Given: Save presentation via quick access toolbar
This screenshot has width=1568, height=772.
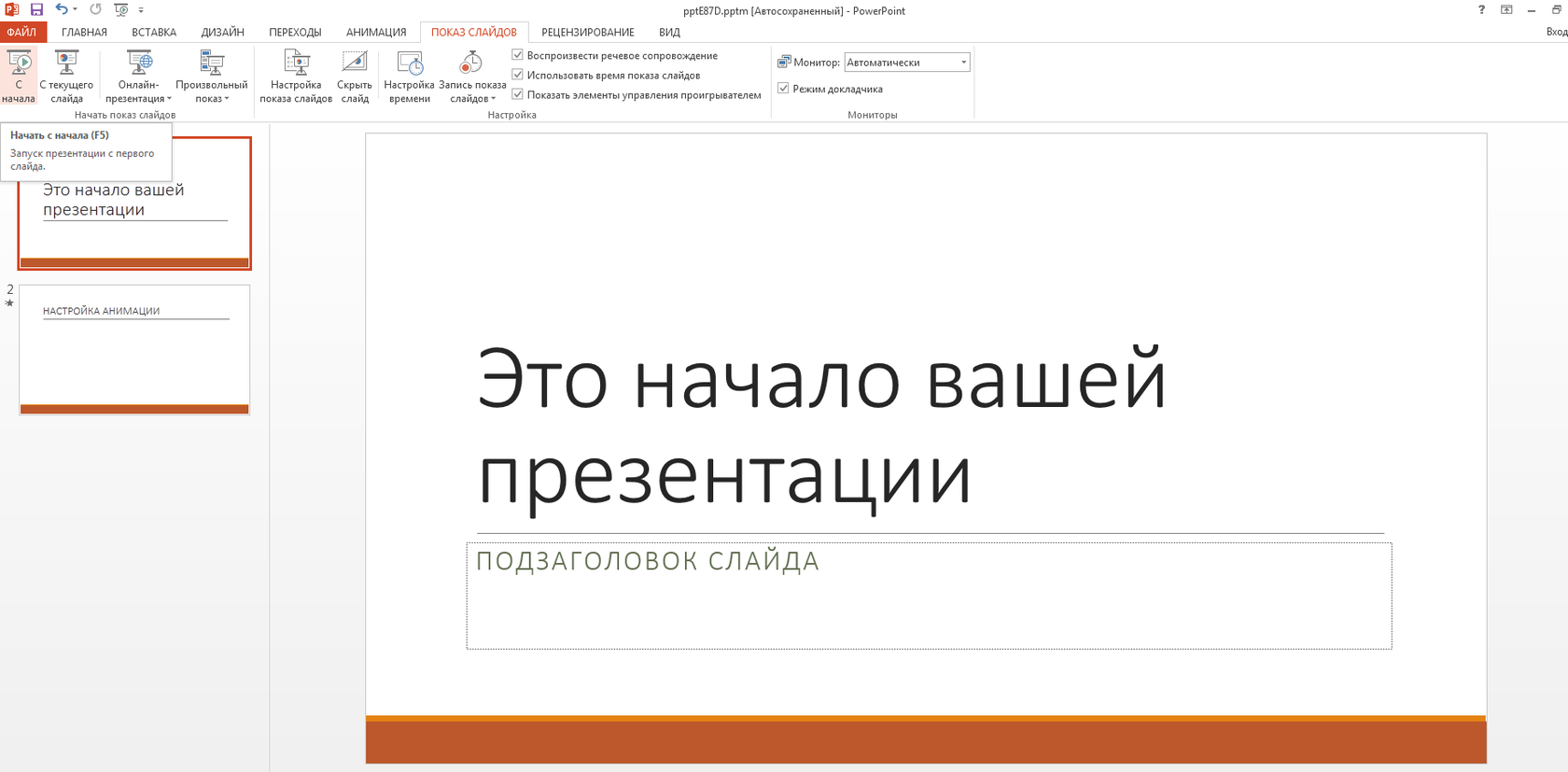Looking at the screenshot, I should click(x=36, y=9).
